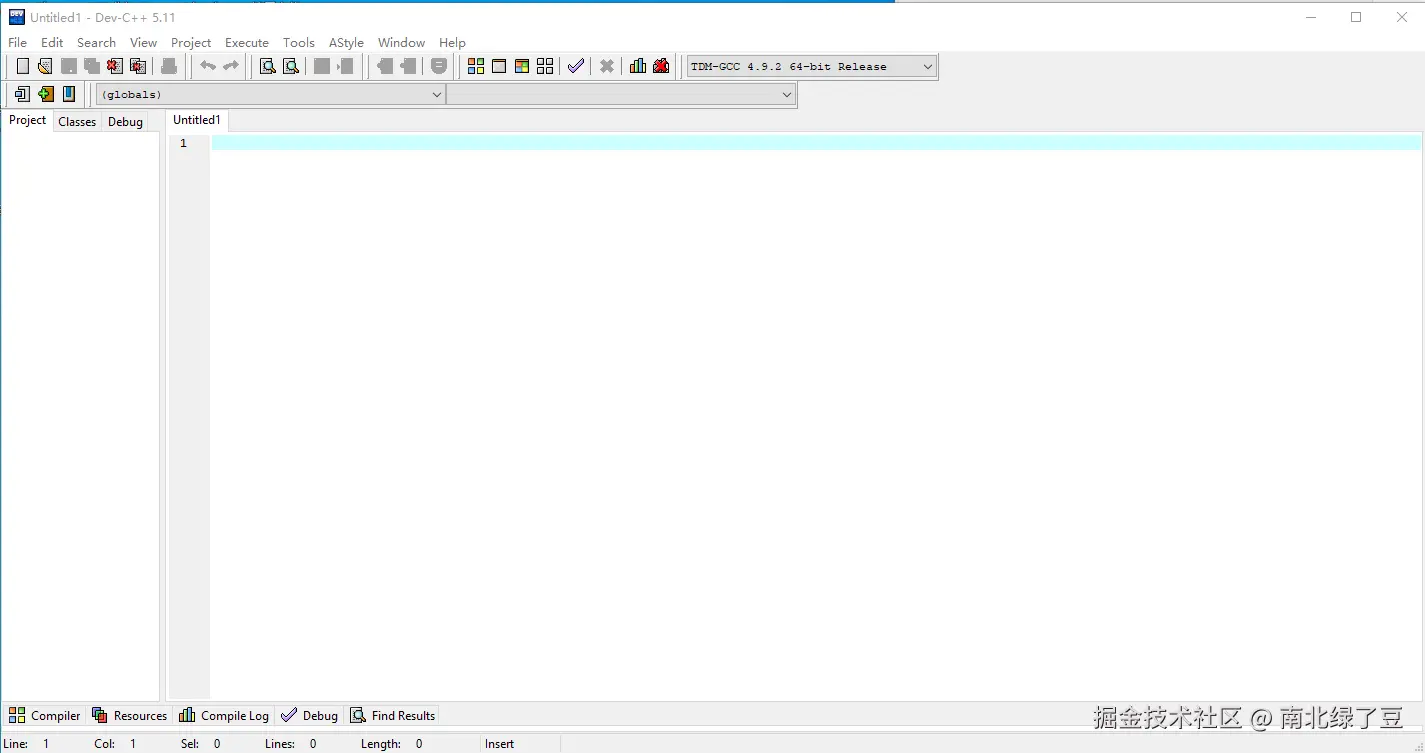Click the 'Sel:' status bar label

pyautogui.click(x=190, y=744)
